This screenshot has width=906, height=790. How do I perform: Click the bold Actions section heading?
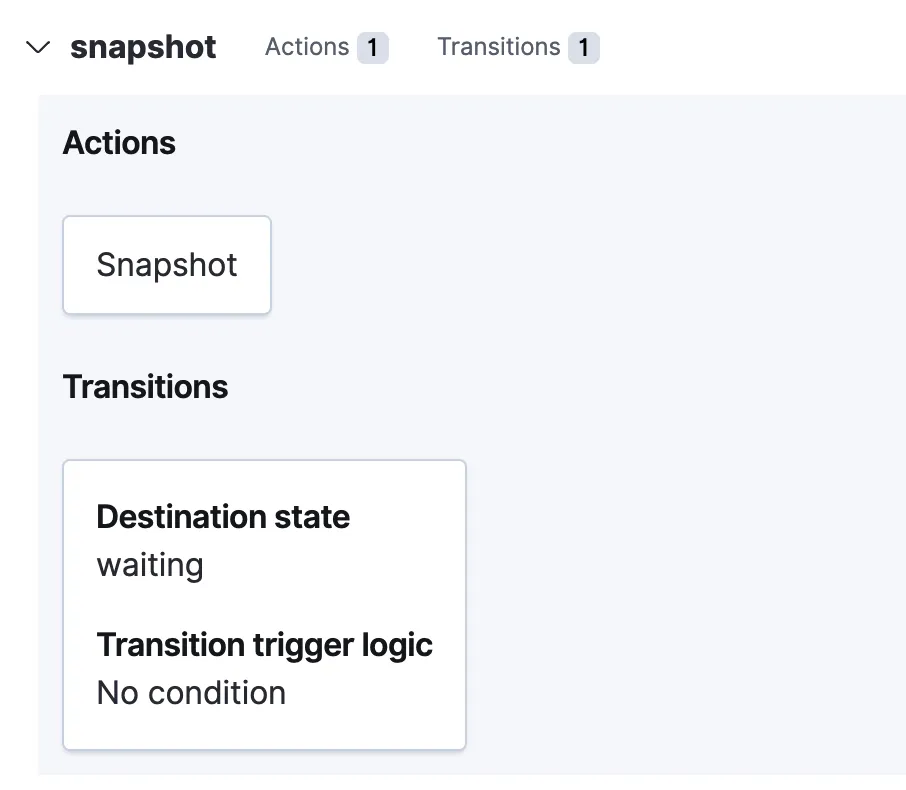point(119,143)
